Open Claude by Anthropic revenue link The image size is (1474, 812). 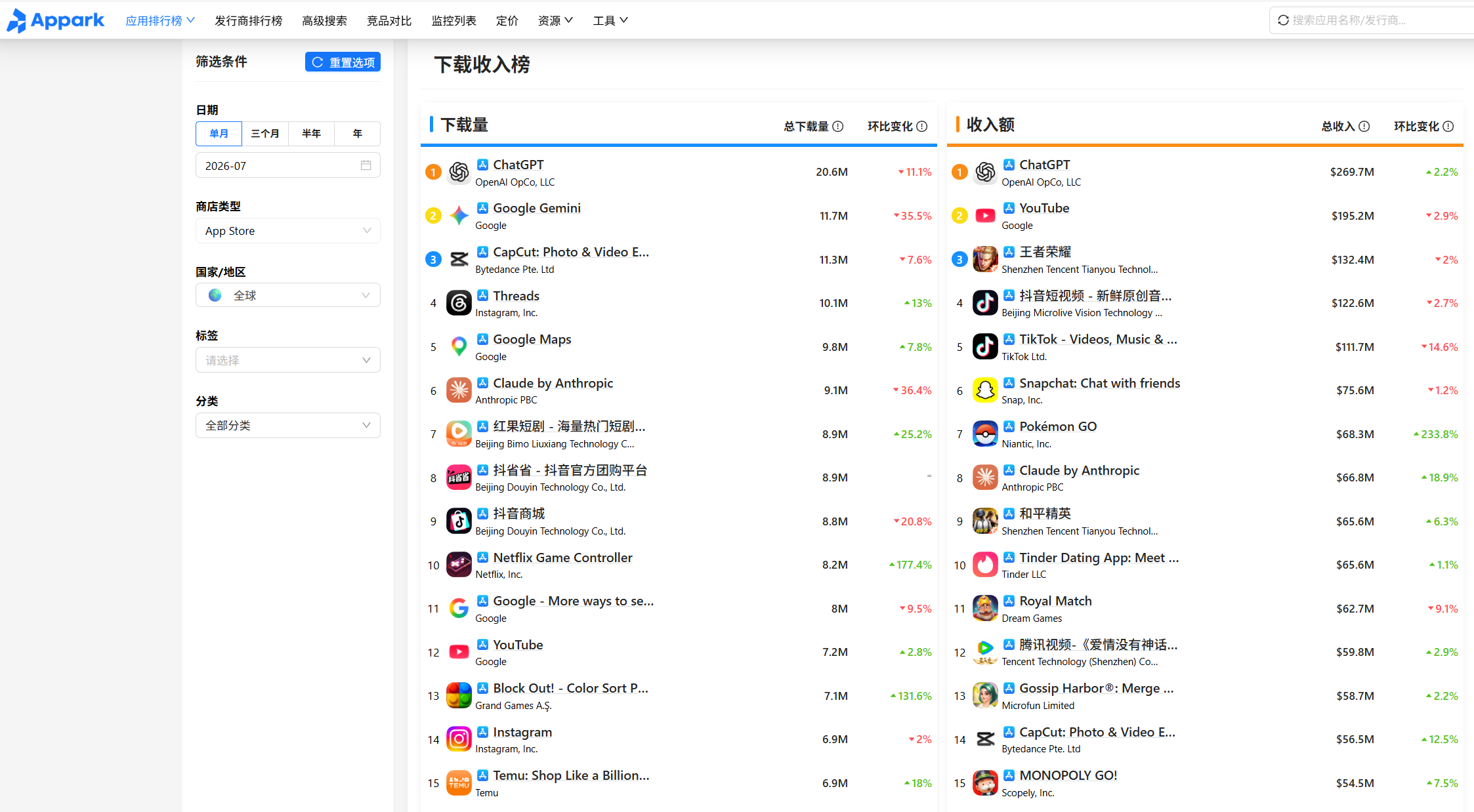tap(1080, 470)
